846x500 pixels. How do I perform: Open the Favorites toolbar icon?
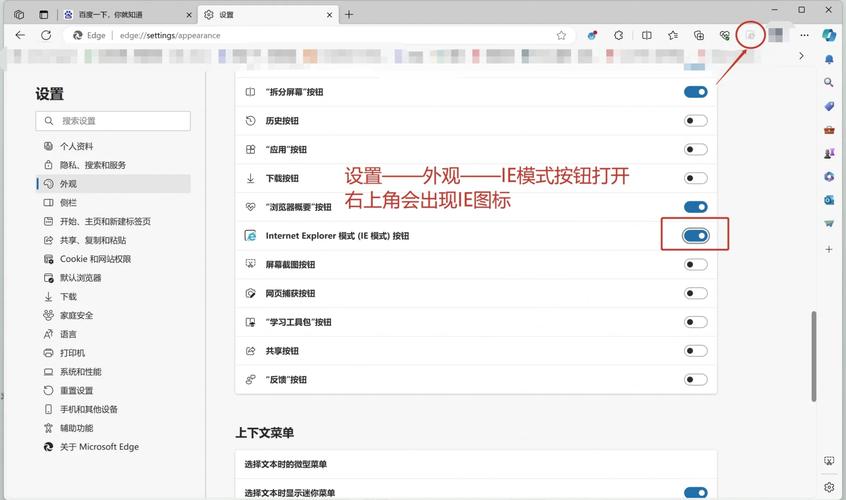[673, 35]
